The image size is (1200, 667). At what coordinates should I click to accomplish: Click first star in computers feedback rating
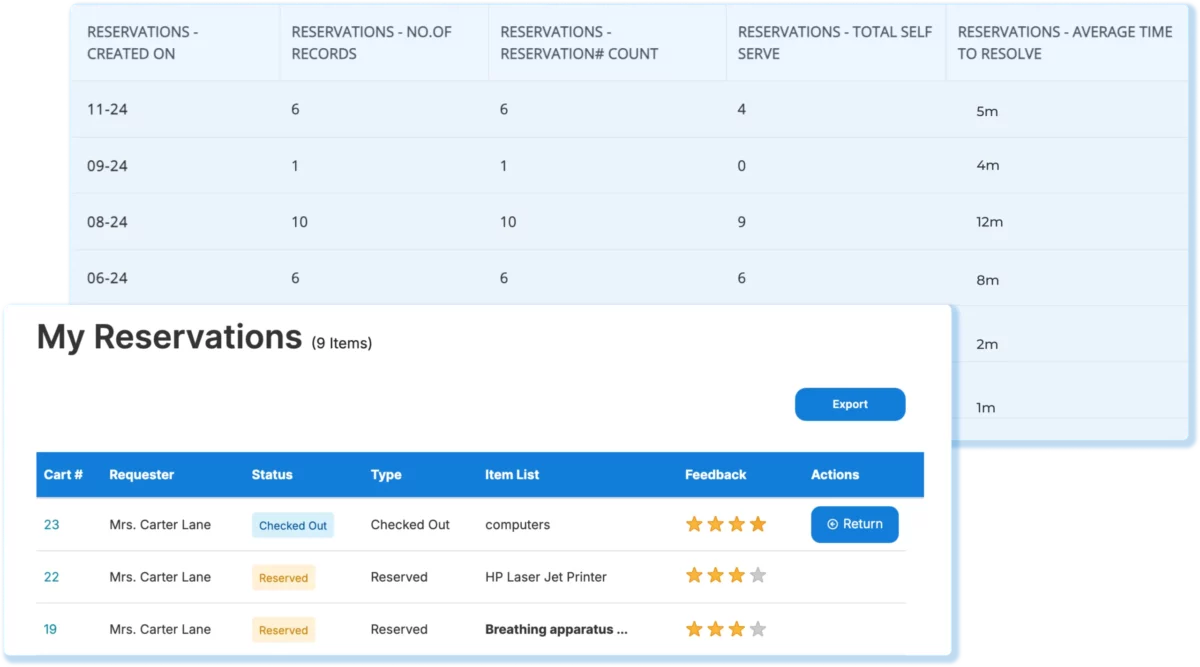pyautogui.click(x=694, y=524)
